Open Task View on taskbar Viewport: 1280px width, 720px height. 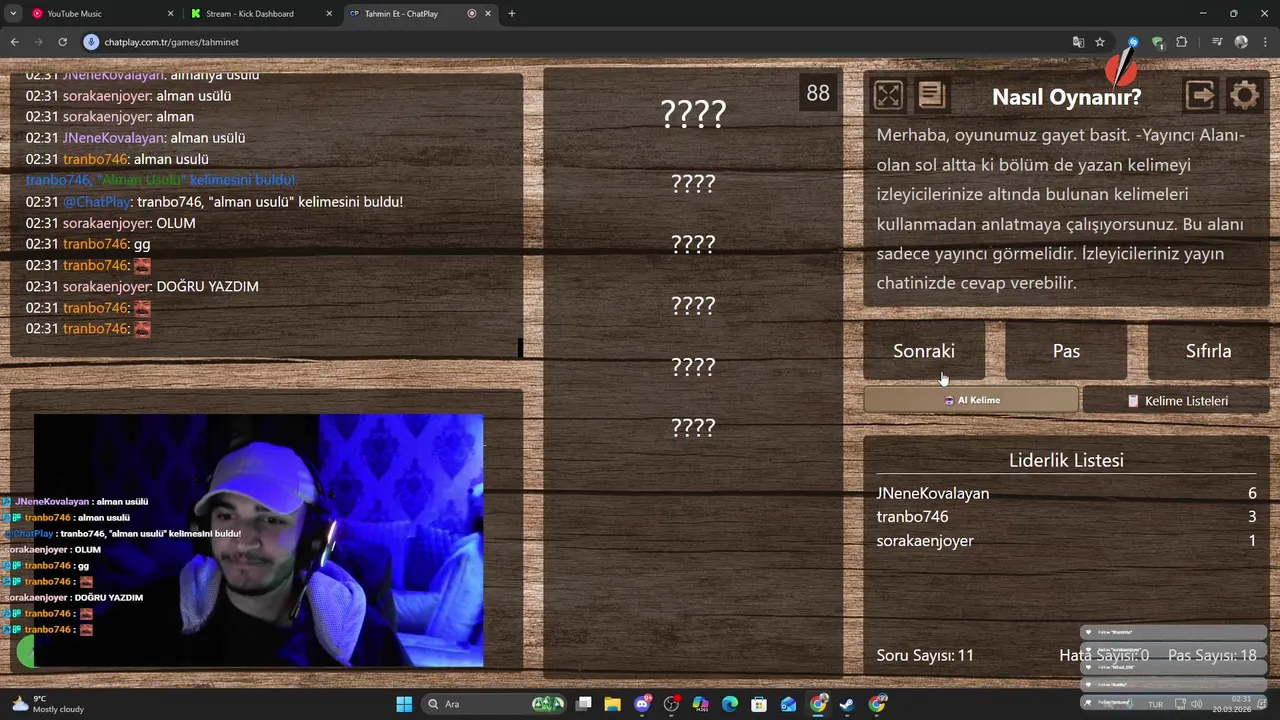(x=584, y=704)
